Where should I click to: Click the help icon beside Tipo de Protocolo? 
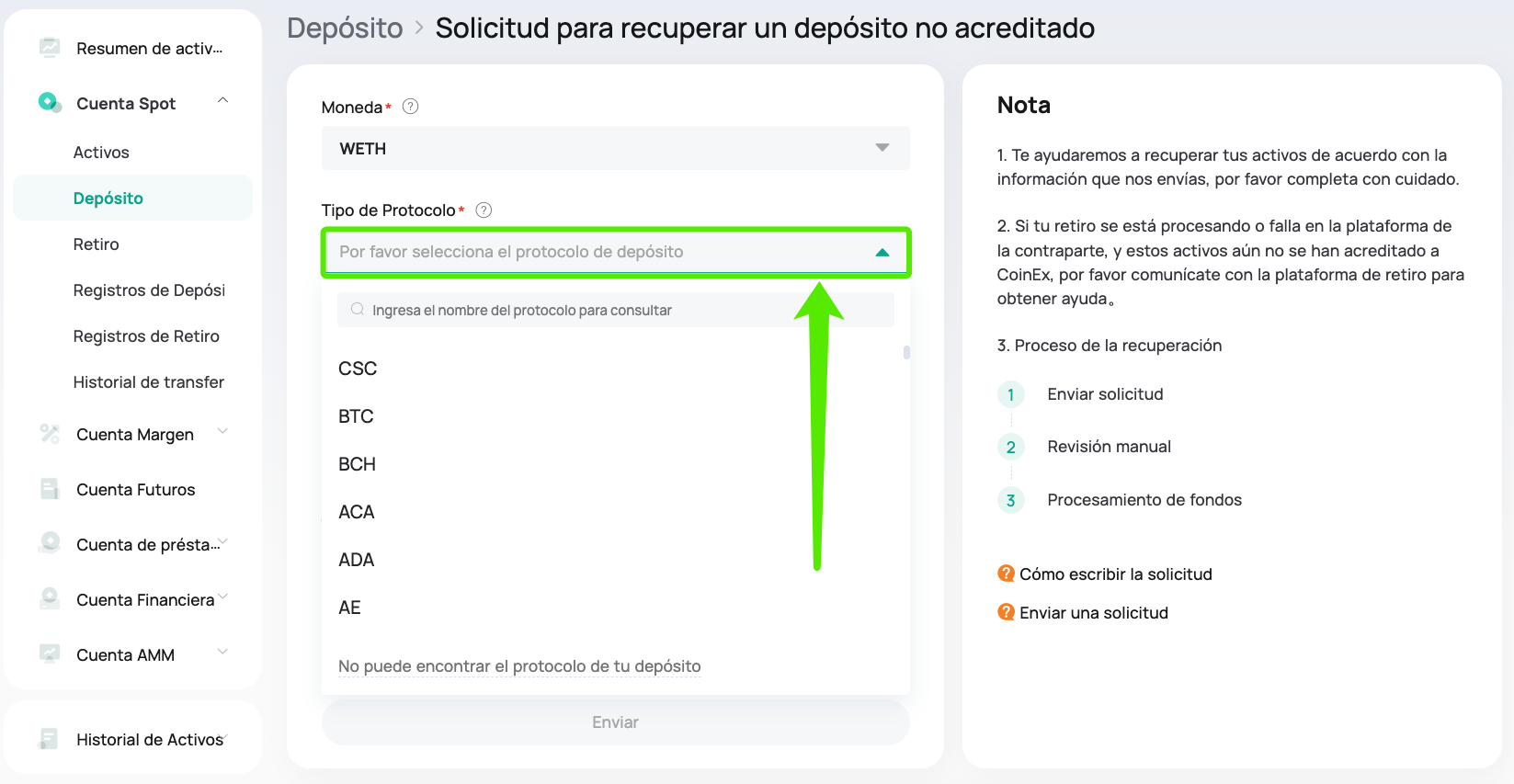[484, 210]
